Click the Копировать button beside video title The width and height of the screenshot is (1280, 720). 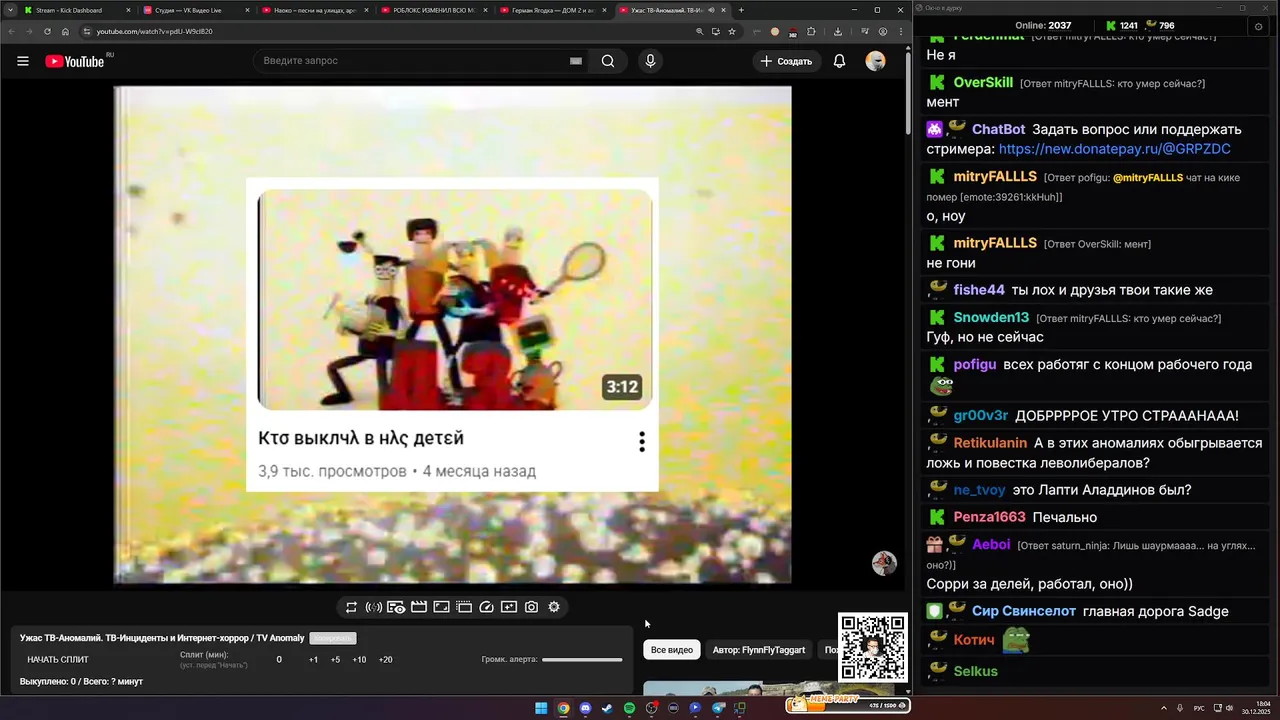(x=332, y=638)
